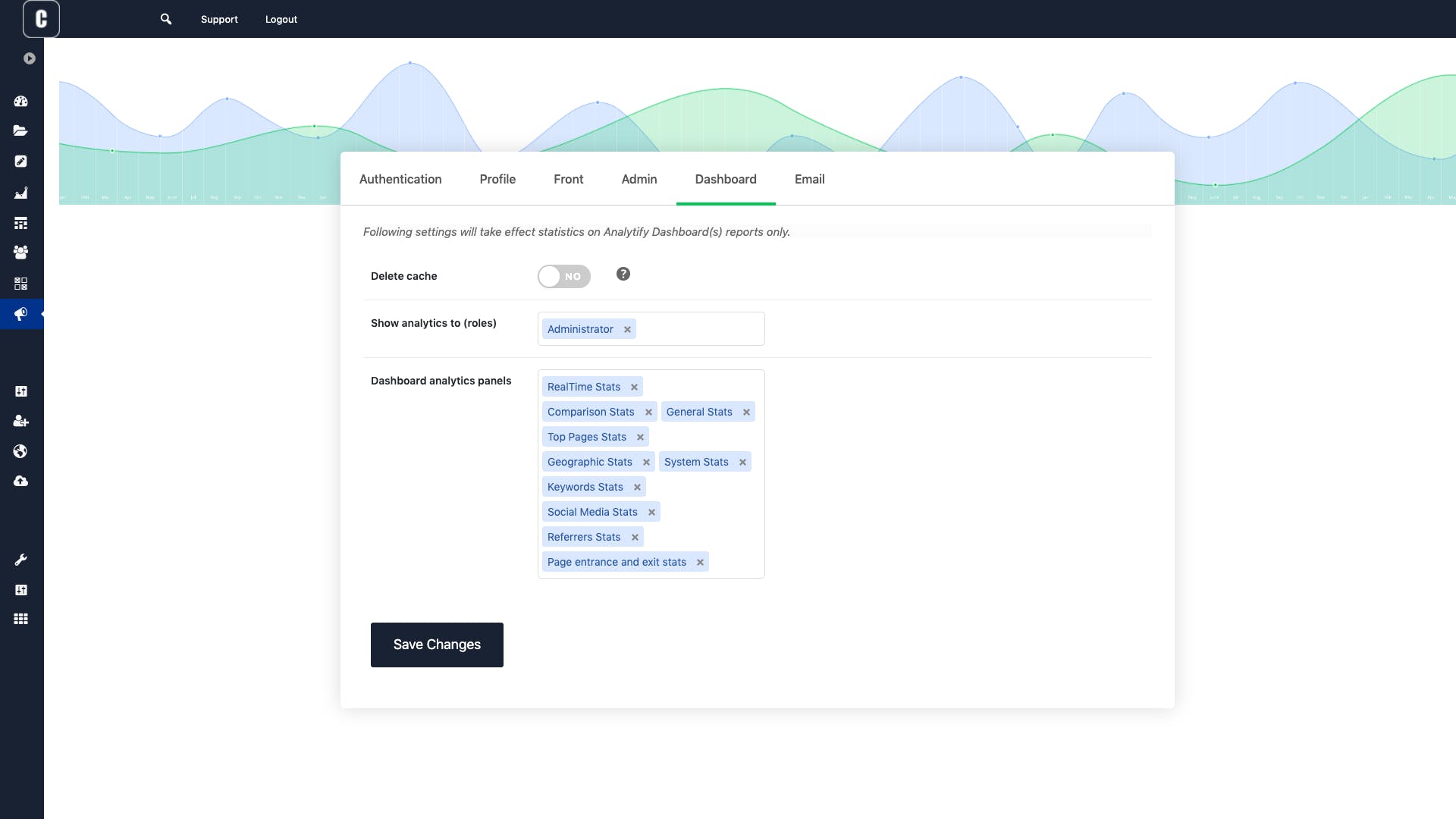
Task: Click the cloud upload sidebar icon
Action: [x=20, y=481]
